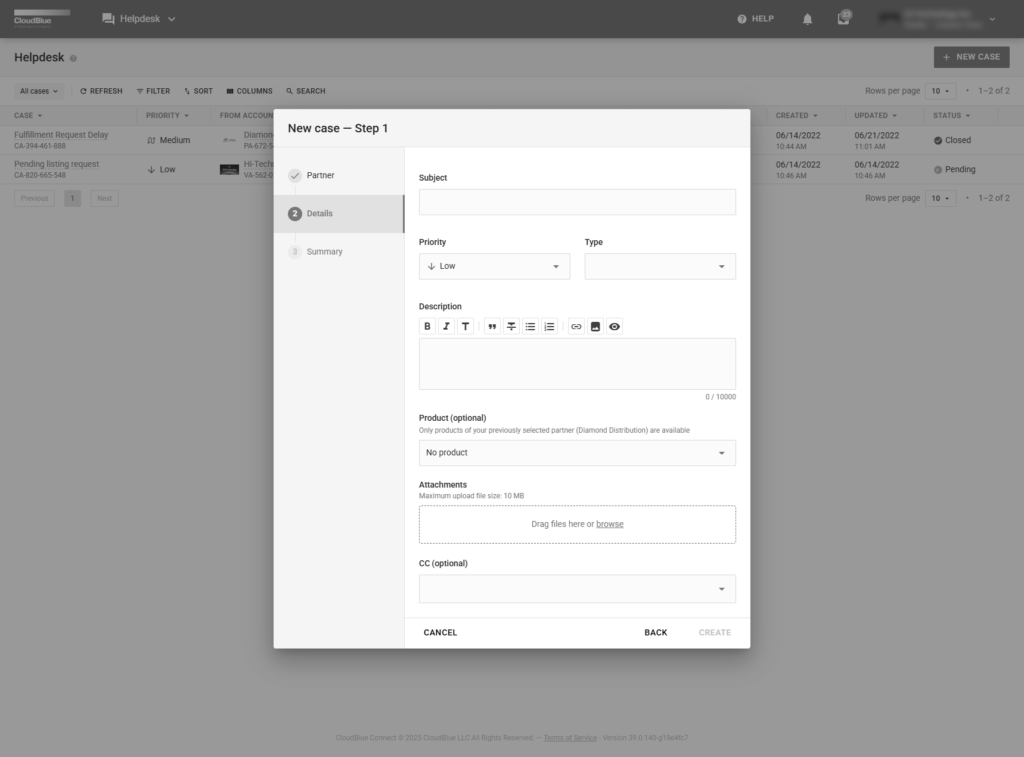Expand the Type dropdown
The height and width of the screenshot is (757, 1024).
660,266
